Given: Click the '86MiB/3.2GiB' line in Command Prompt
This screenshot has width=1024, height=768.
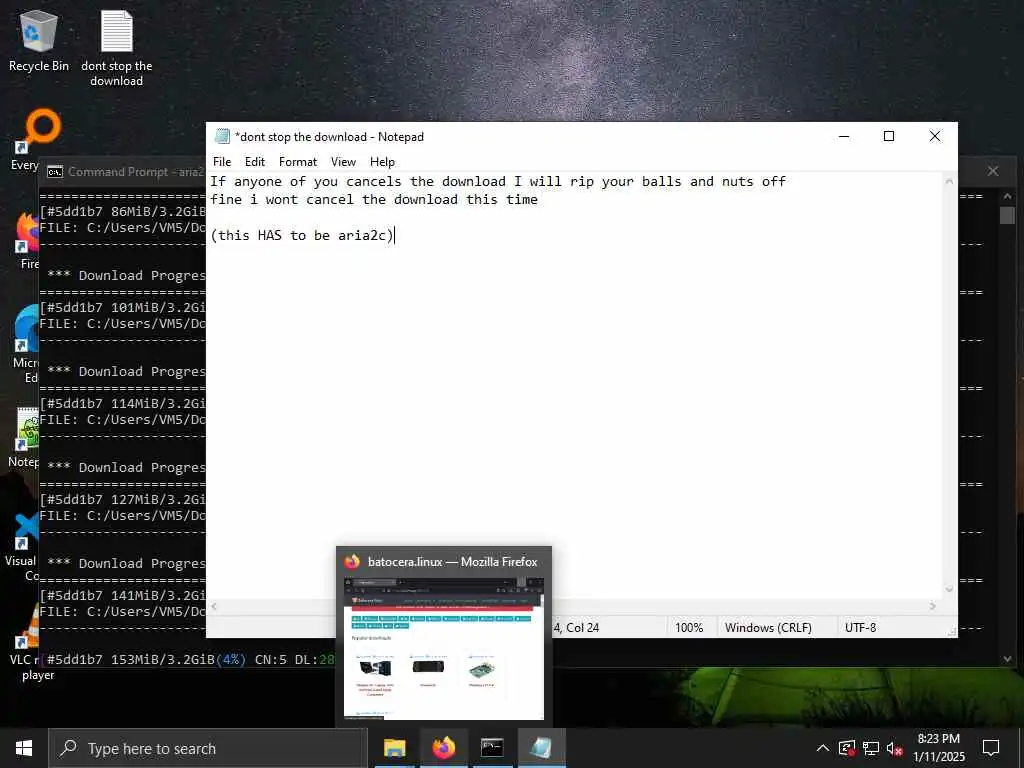Looking at the screenshot, I should pyautogui.click(x=122, y=211).
